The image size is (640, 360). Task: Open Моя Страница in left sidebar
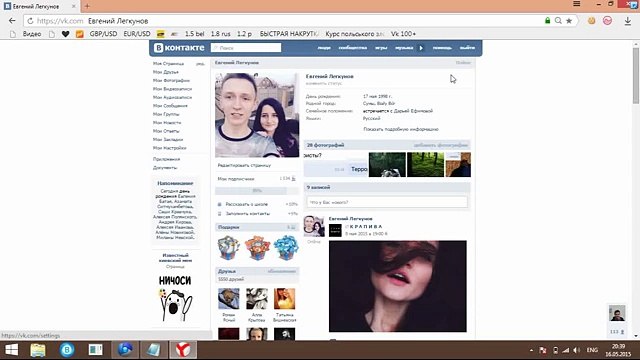[169, 64]
